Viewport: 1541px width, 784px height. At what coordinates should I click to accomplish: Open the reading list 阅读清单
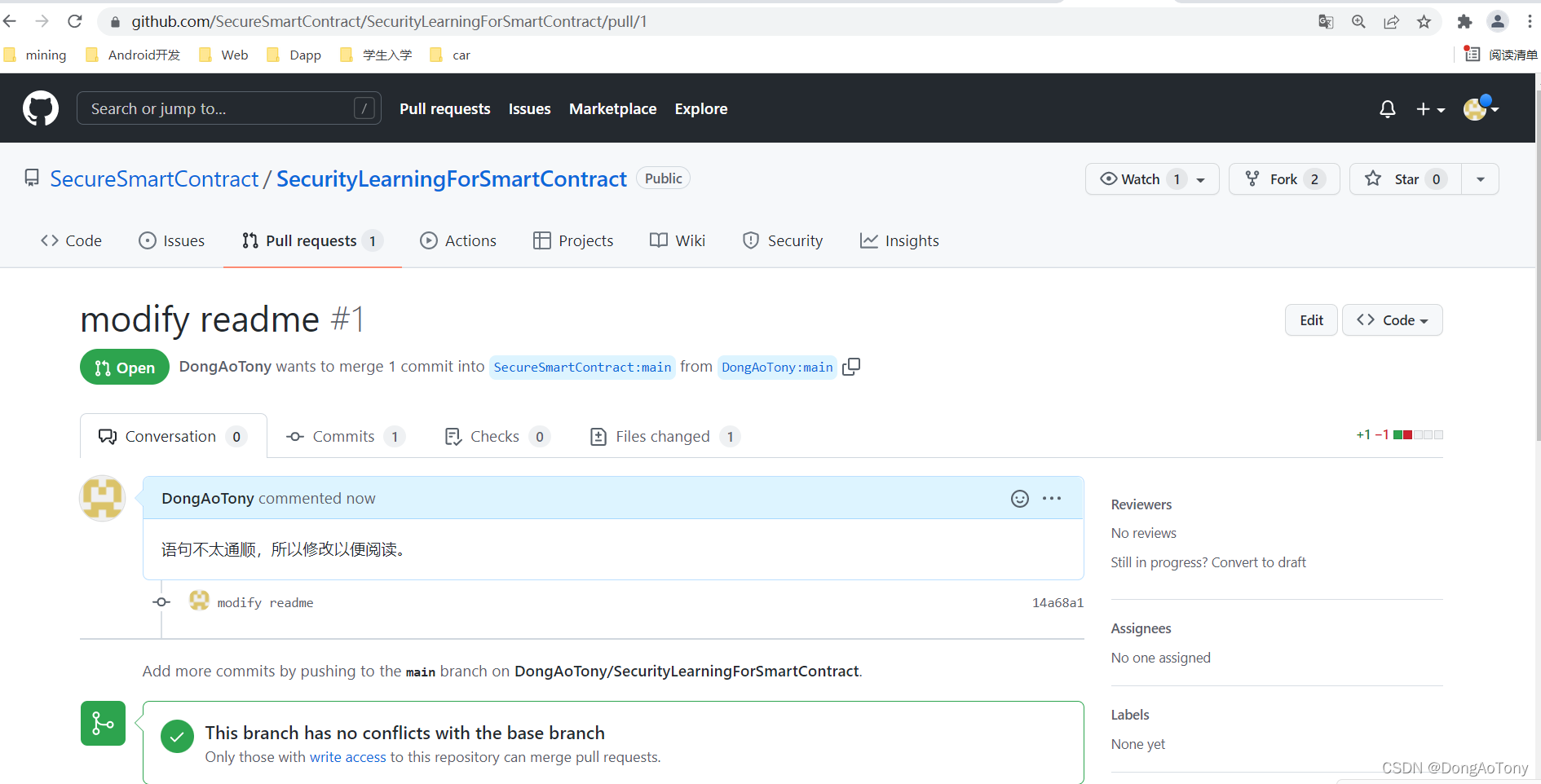[1500, 55]
